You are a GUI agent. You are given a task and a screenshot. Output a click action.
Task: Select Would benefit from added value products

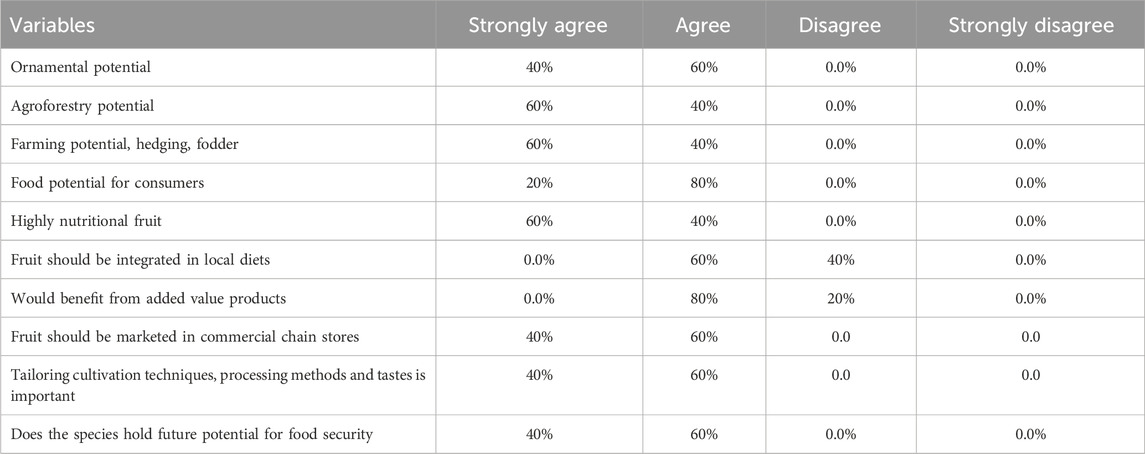click(x=148, y=299)
